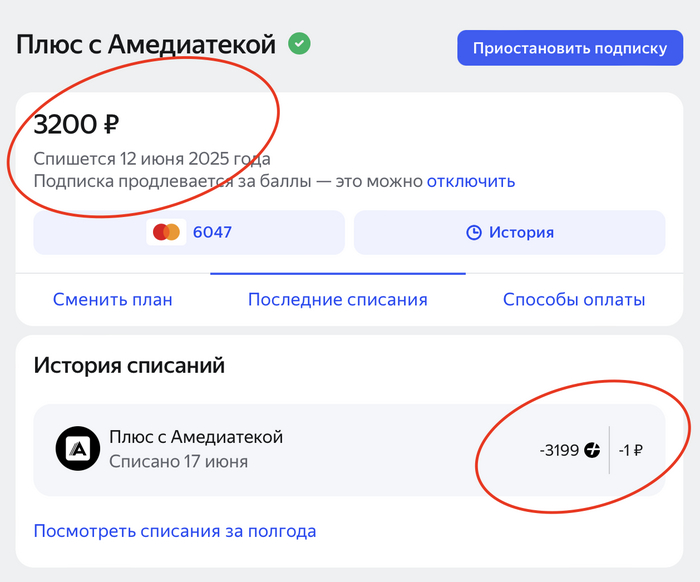Follow the отключить link

(x=471, y=181)
